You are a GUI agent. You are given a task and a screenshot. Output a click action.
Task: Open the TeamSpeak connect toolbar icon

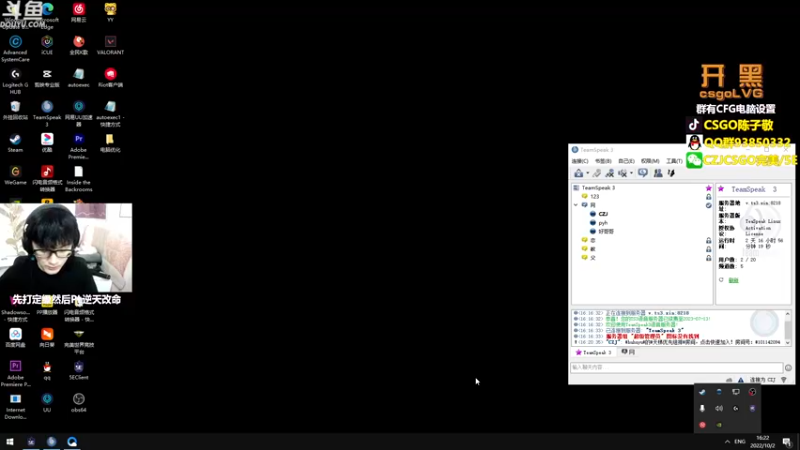coord(578,173)
